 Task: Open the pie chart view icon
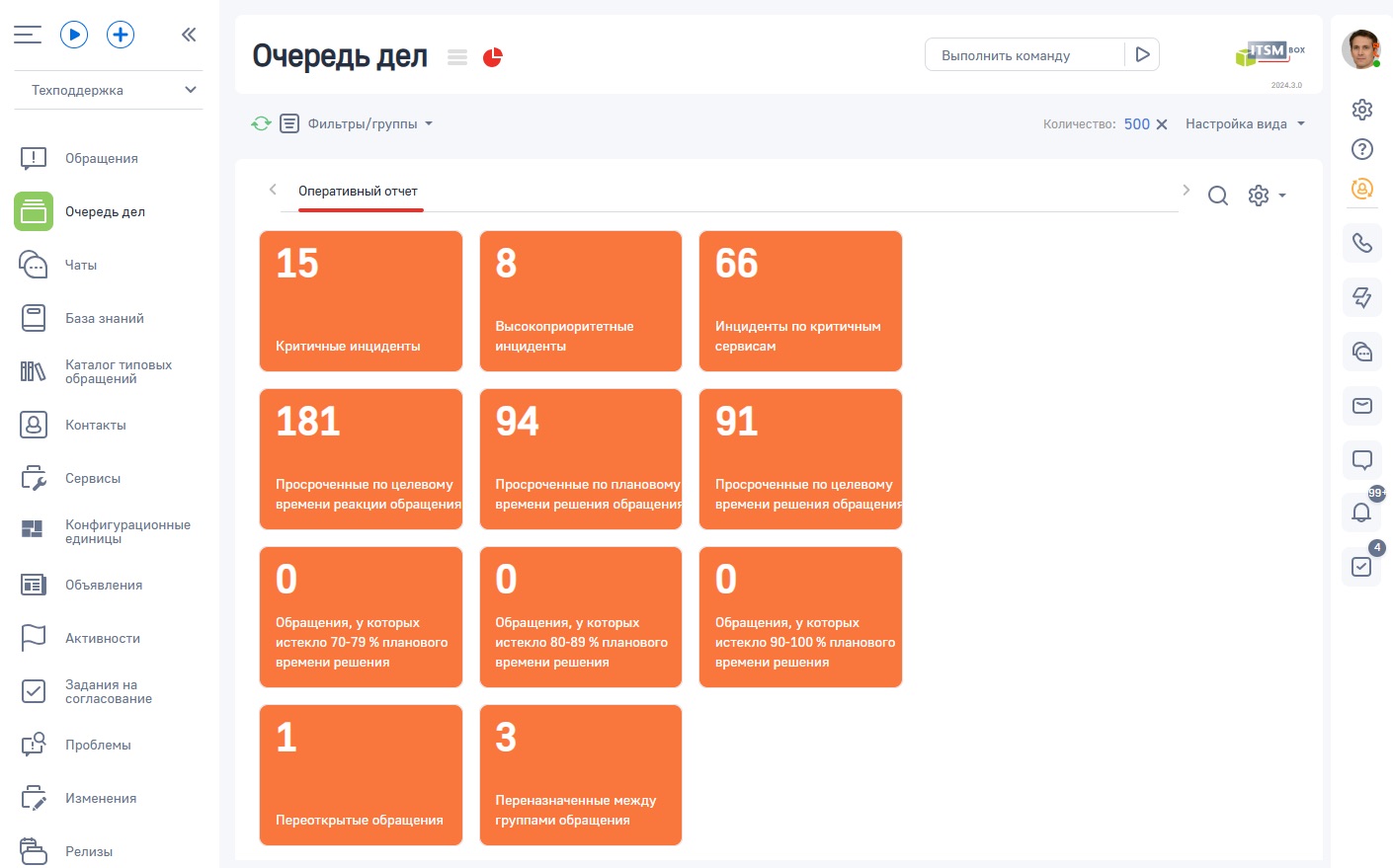pos(492,57)
